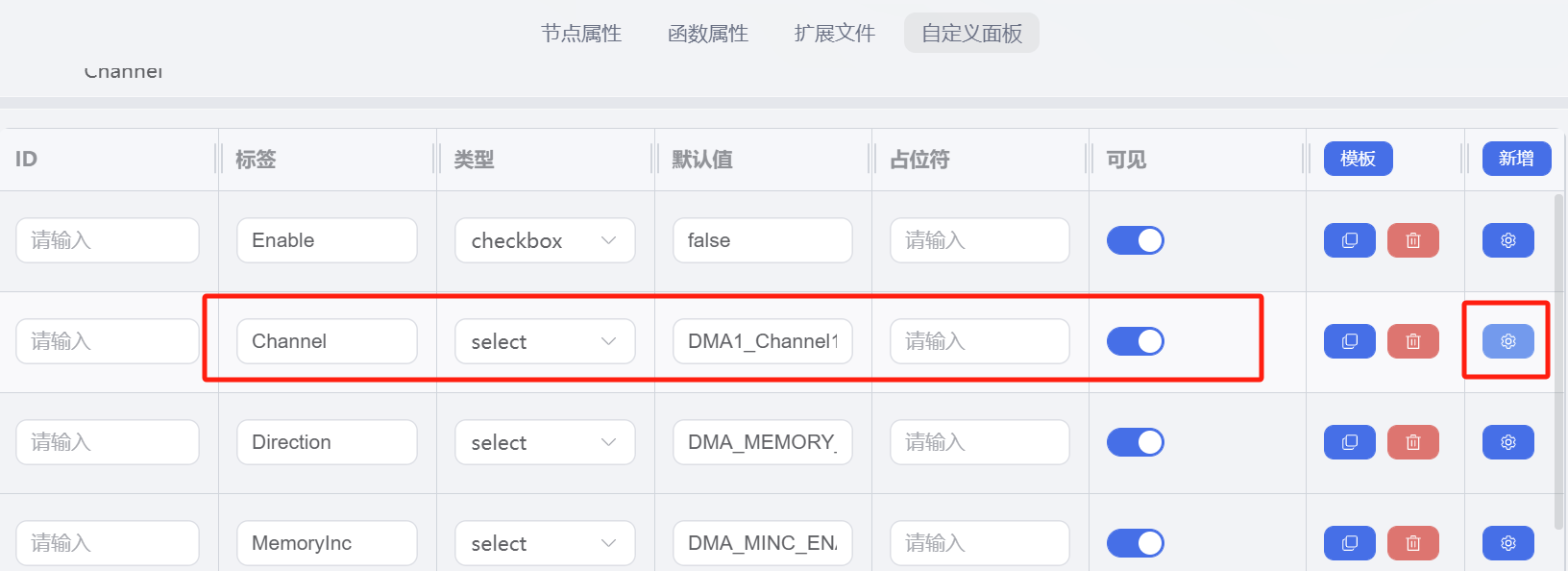This screenshot has width=1568, height=571.
Task: Turn off visible switch for Direction row
Action: 1136,442
